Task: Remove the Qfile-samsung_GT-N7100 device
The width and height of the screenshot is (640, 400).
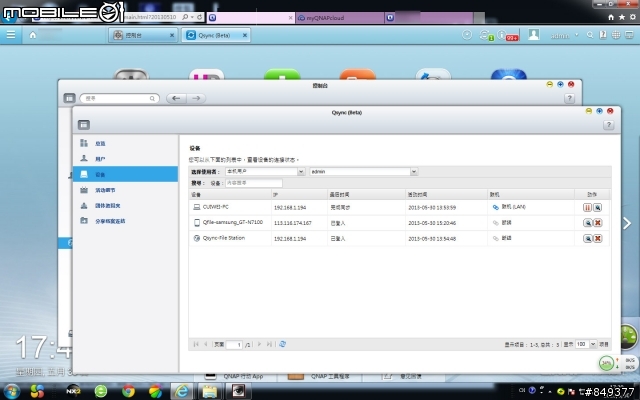Action: (x=598, y=223)
